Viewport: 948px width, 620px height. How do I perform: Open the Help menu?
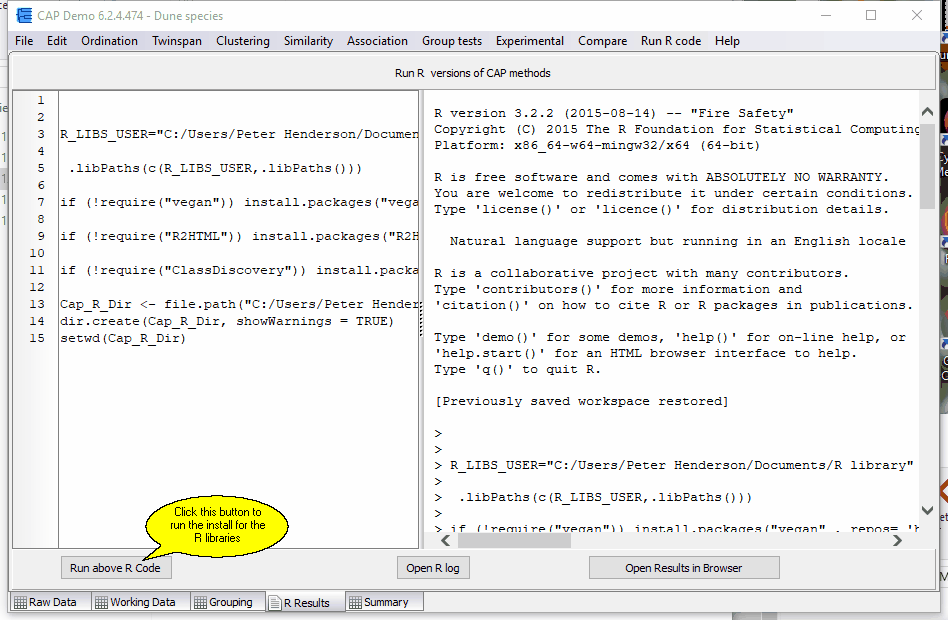click(x=727, y=41)
